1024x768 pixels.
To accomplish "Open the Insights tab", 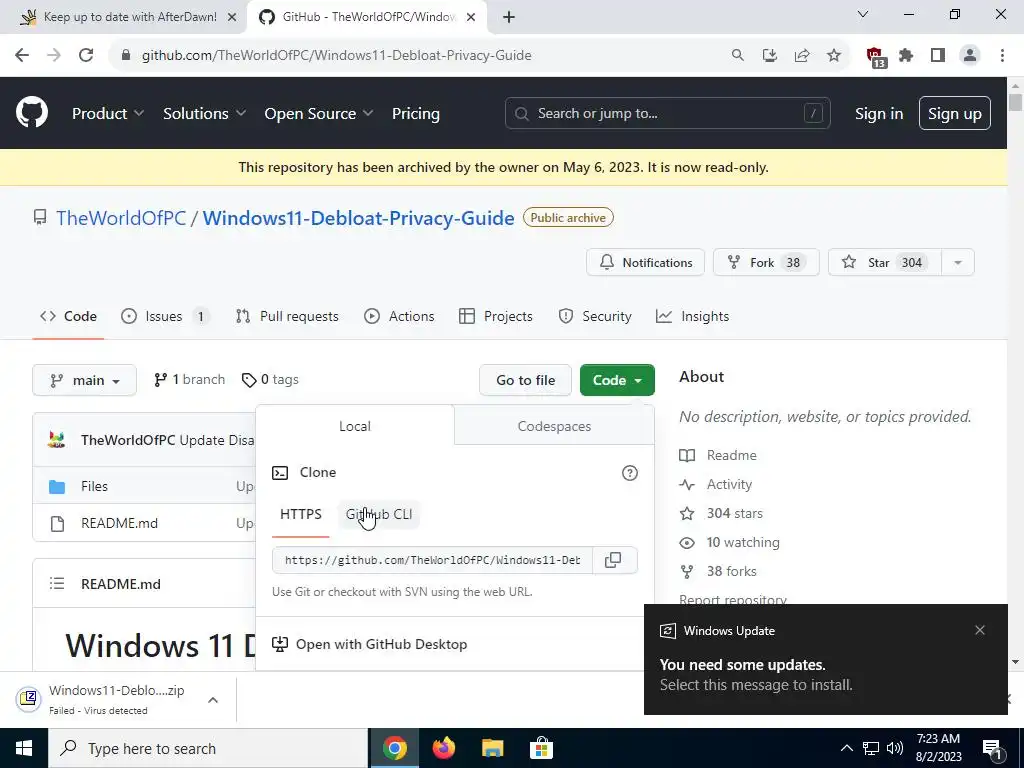I will point(692,316).
